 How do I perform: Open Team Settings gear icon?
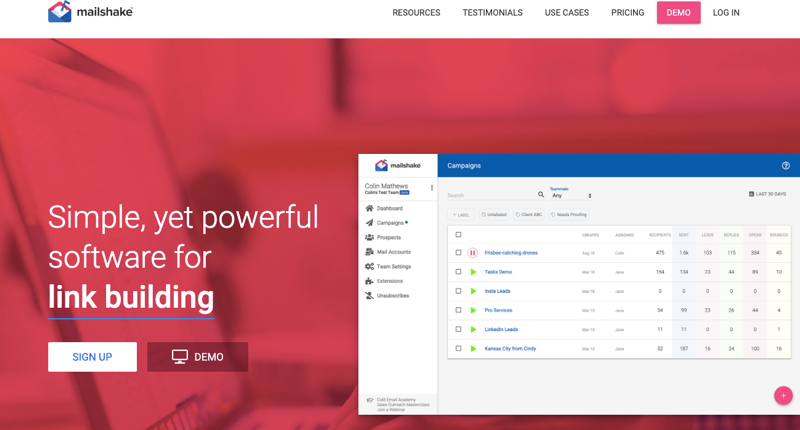pyautogui.click(x=369, y=266)
